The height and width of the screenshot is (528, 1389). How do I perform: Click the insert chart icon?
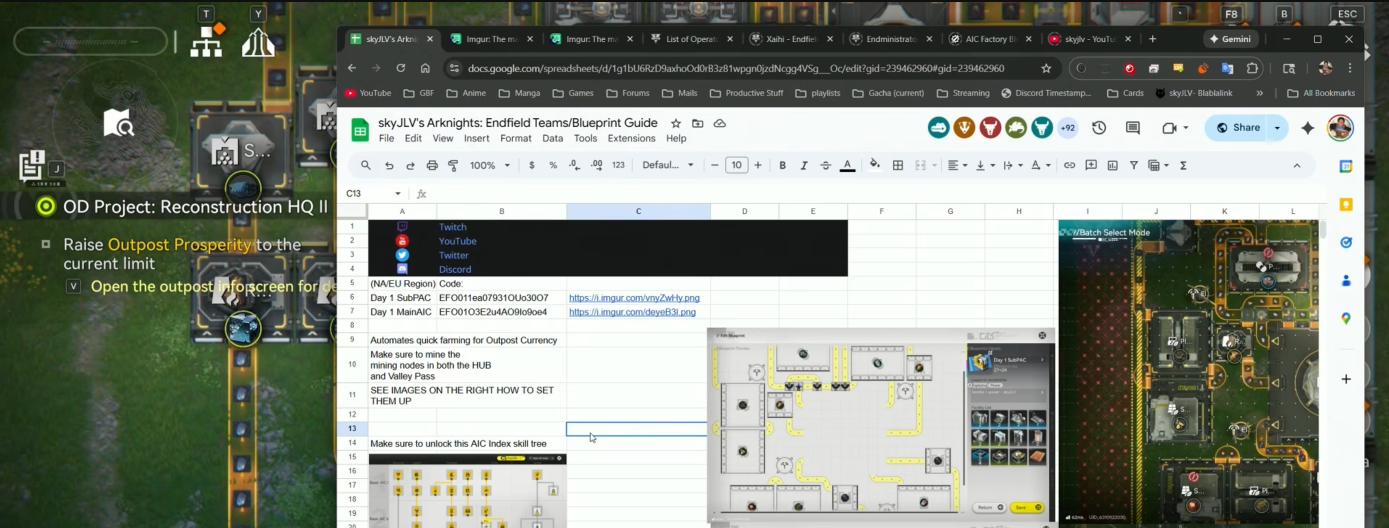(x=1112, y=165)
